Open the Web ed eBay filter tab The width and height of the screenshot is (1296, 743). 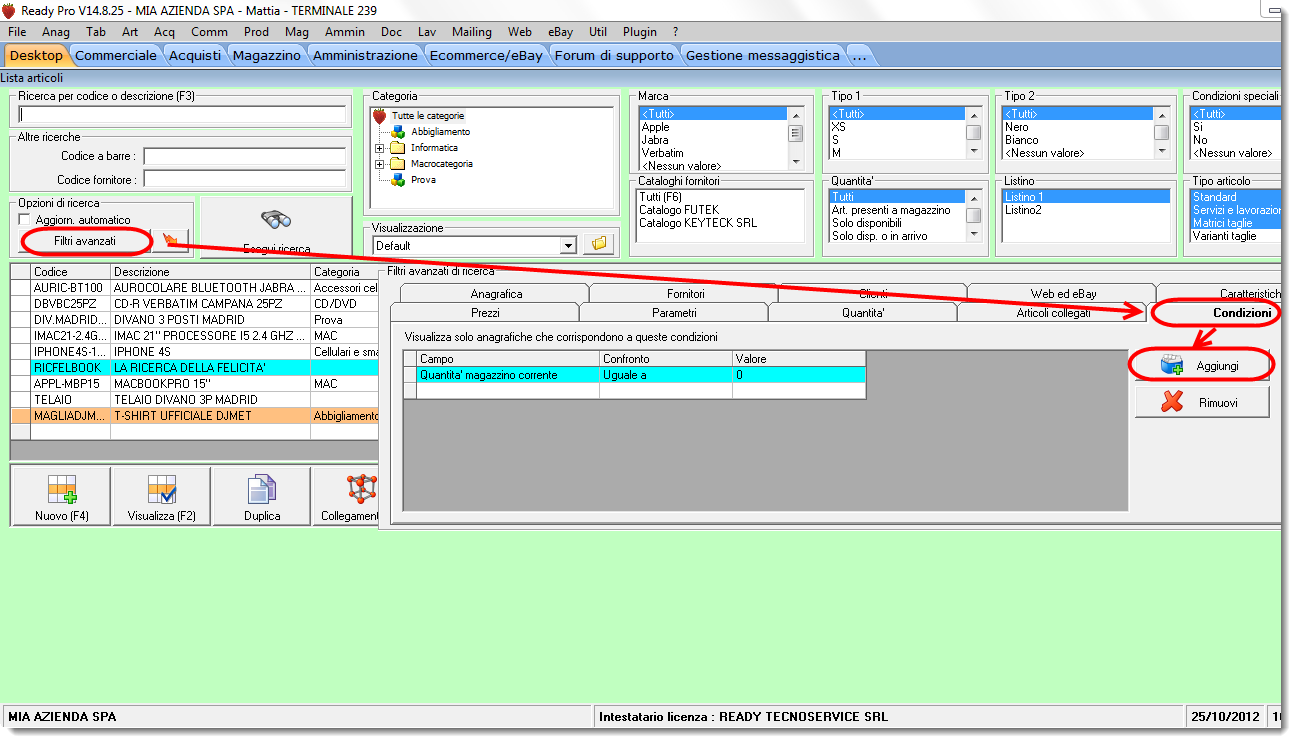click(1064, 294)
